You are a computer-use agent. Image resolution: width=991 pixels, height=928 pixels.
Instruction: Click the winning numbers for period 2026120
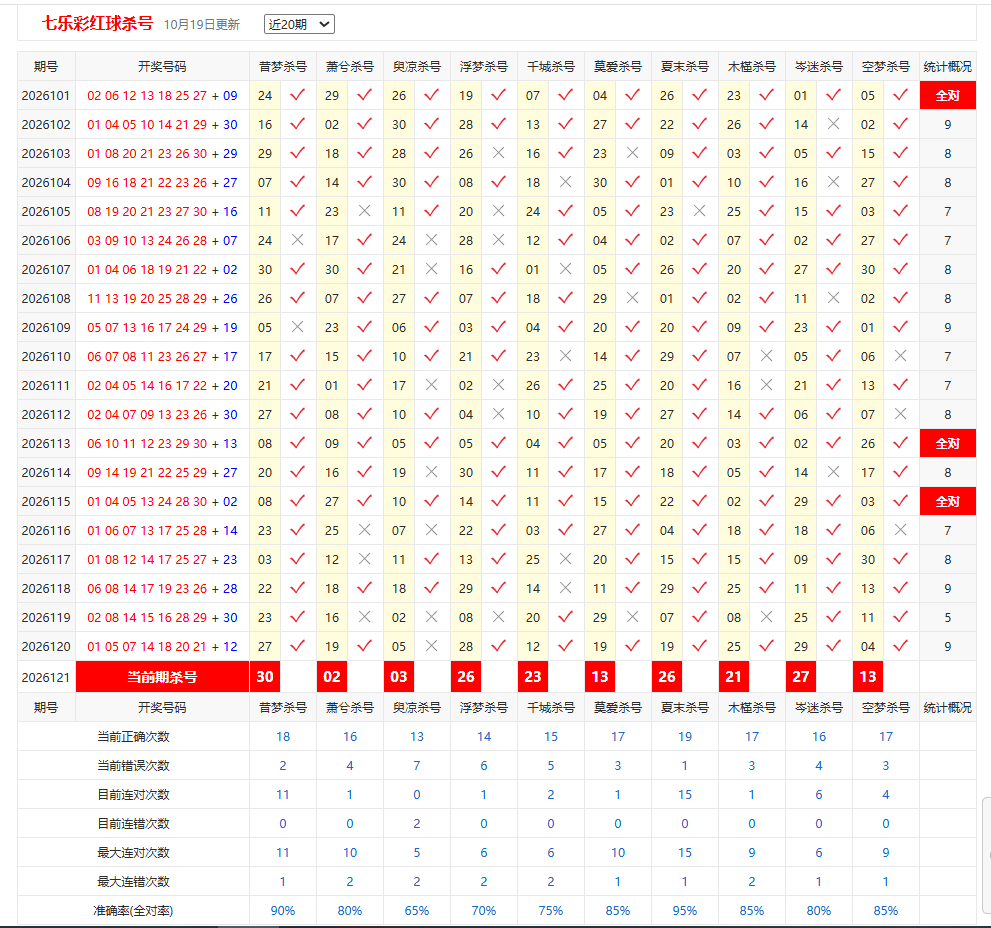(x=162, y=647)
